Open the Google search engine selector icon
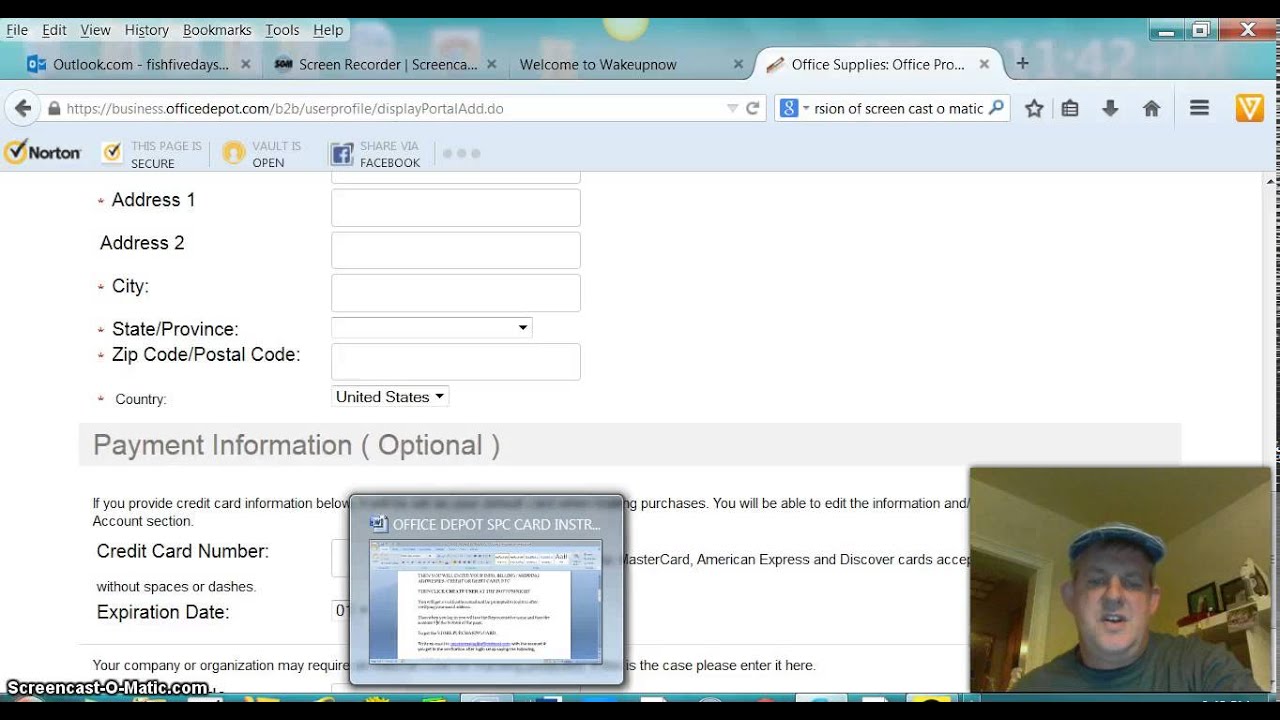This screenshot has height=720, width=1280. click(x=792, y=108)
